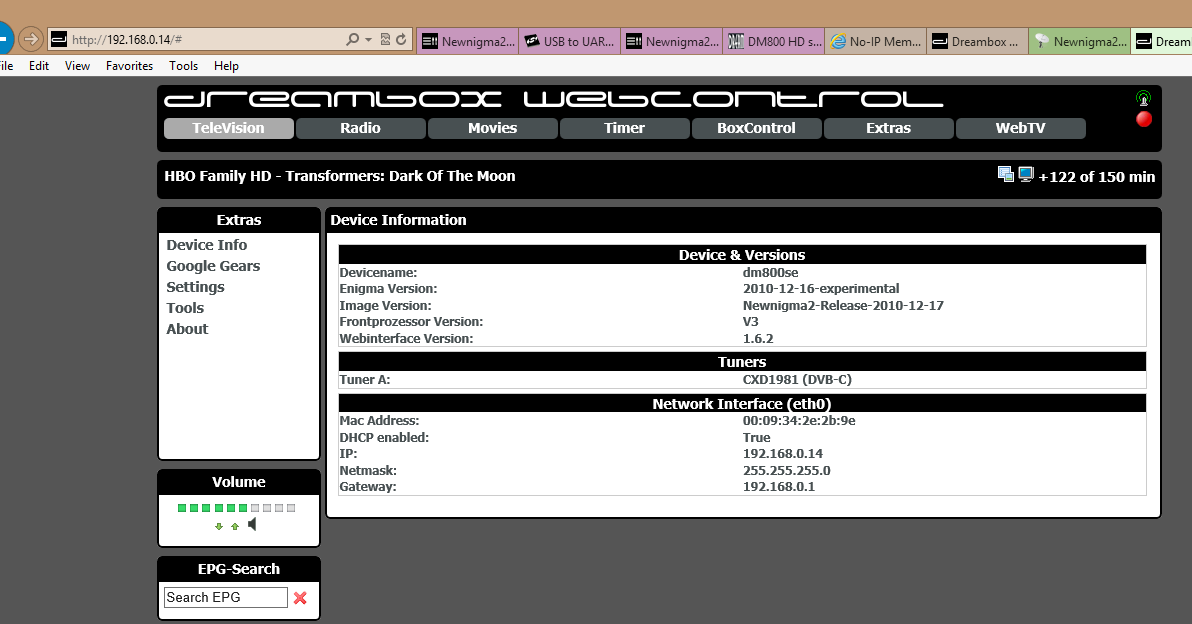This screenshot has width=1192, height=624.
Task: Open the Radio section
Action: [x=360, y=128]
